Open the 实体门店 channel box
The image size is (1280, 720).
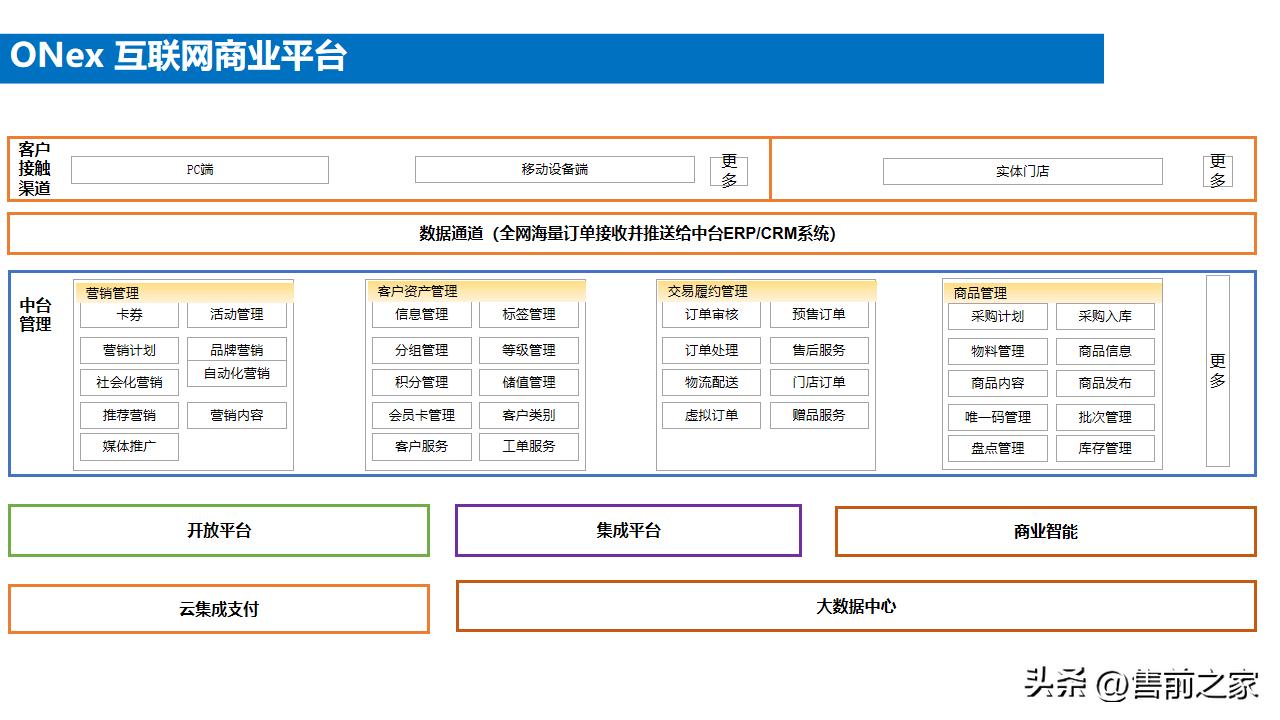pos(1022,171)
